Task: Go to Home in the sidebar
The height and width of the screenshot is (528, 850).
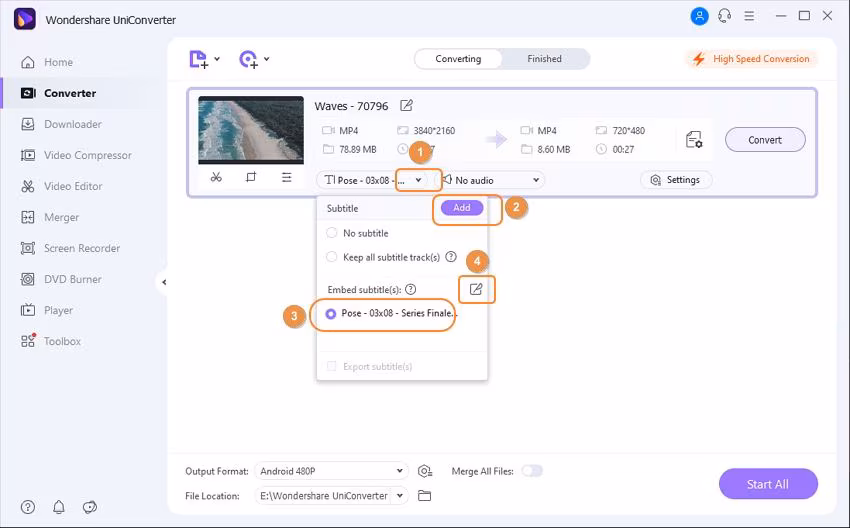Action: 47,62
